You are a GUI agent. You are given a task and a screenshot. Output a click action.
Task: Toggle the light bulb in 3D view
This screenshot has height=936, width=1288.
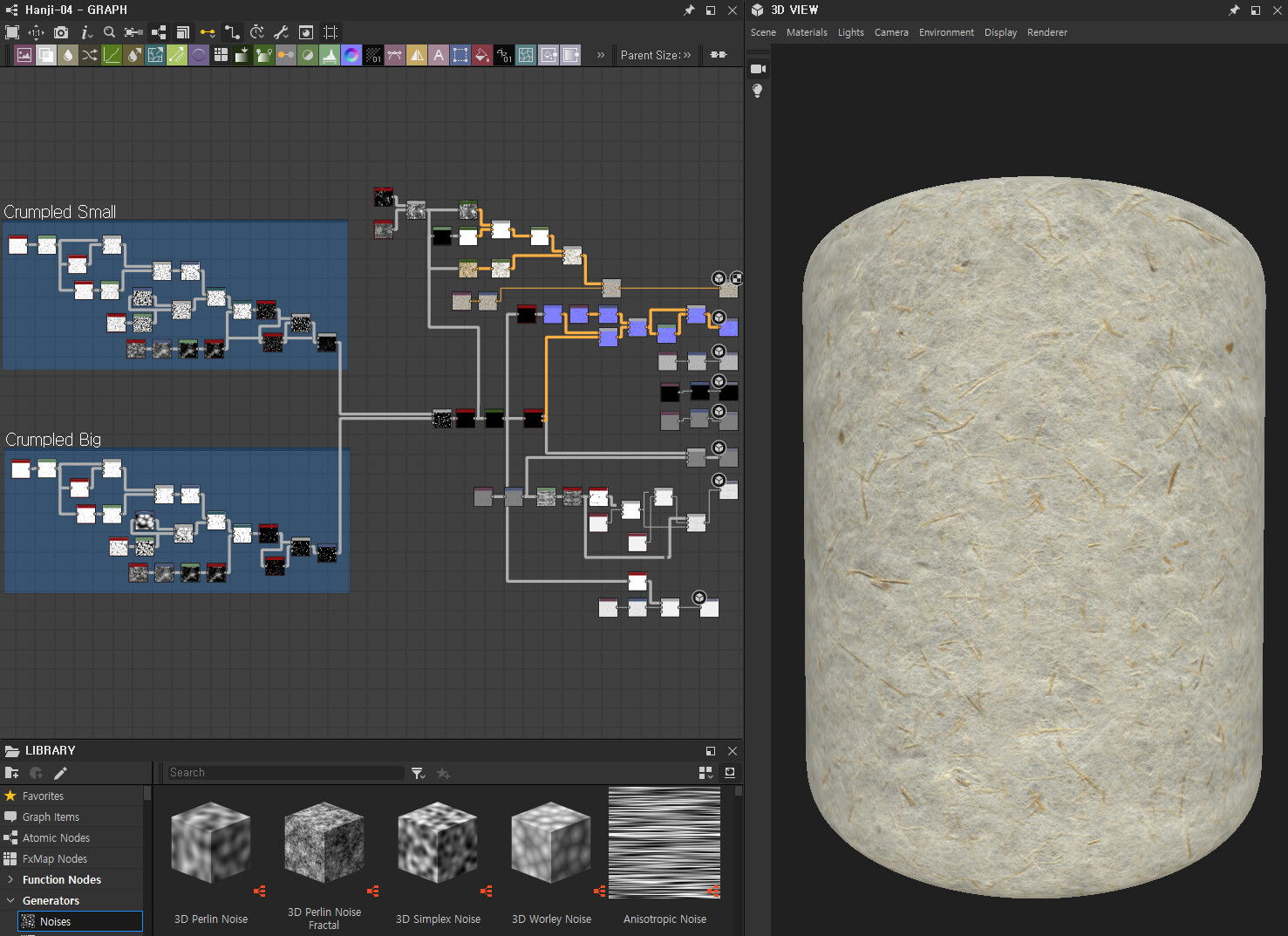pos(758,91)
